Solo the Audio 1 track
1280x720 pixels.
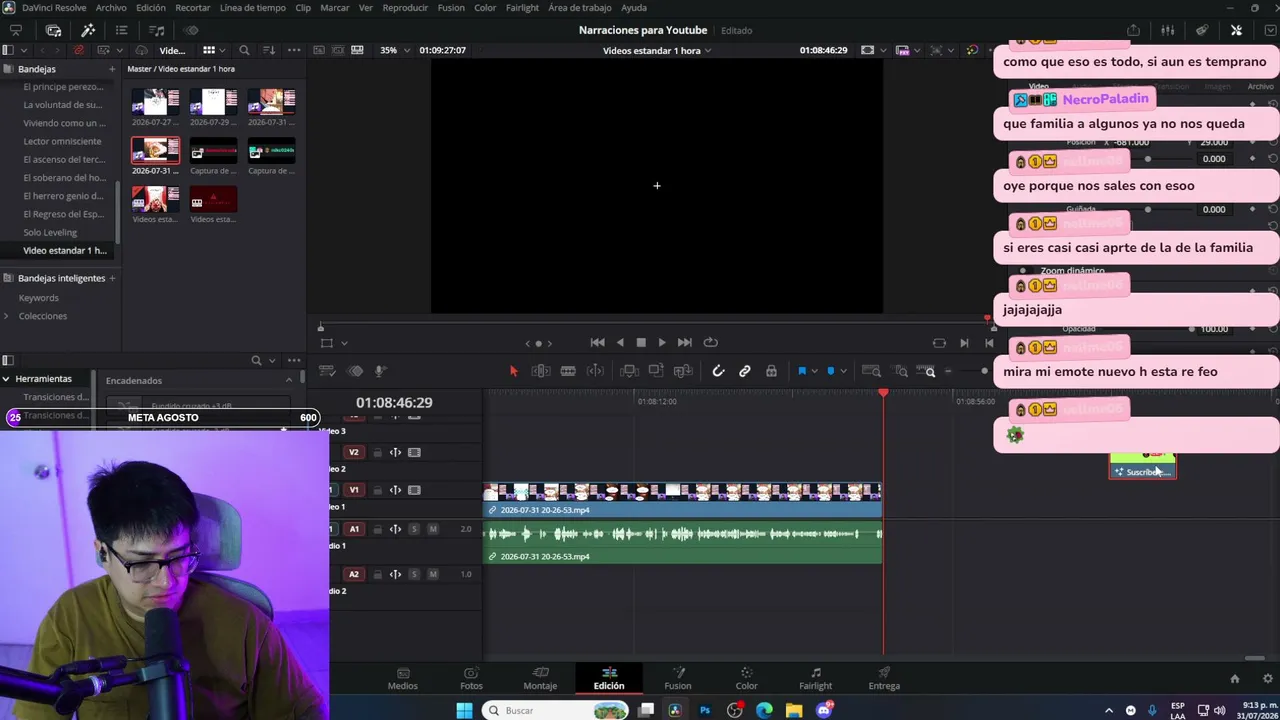tap(414, 529)
